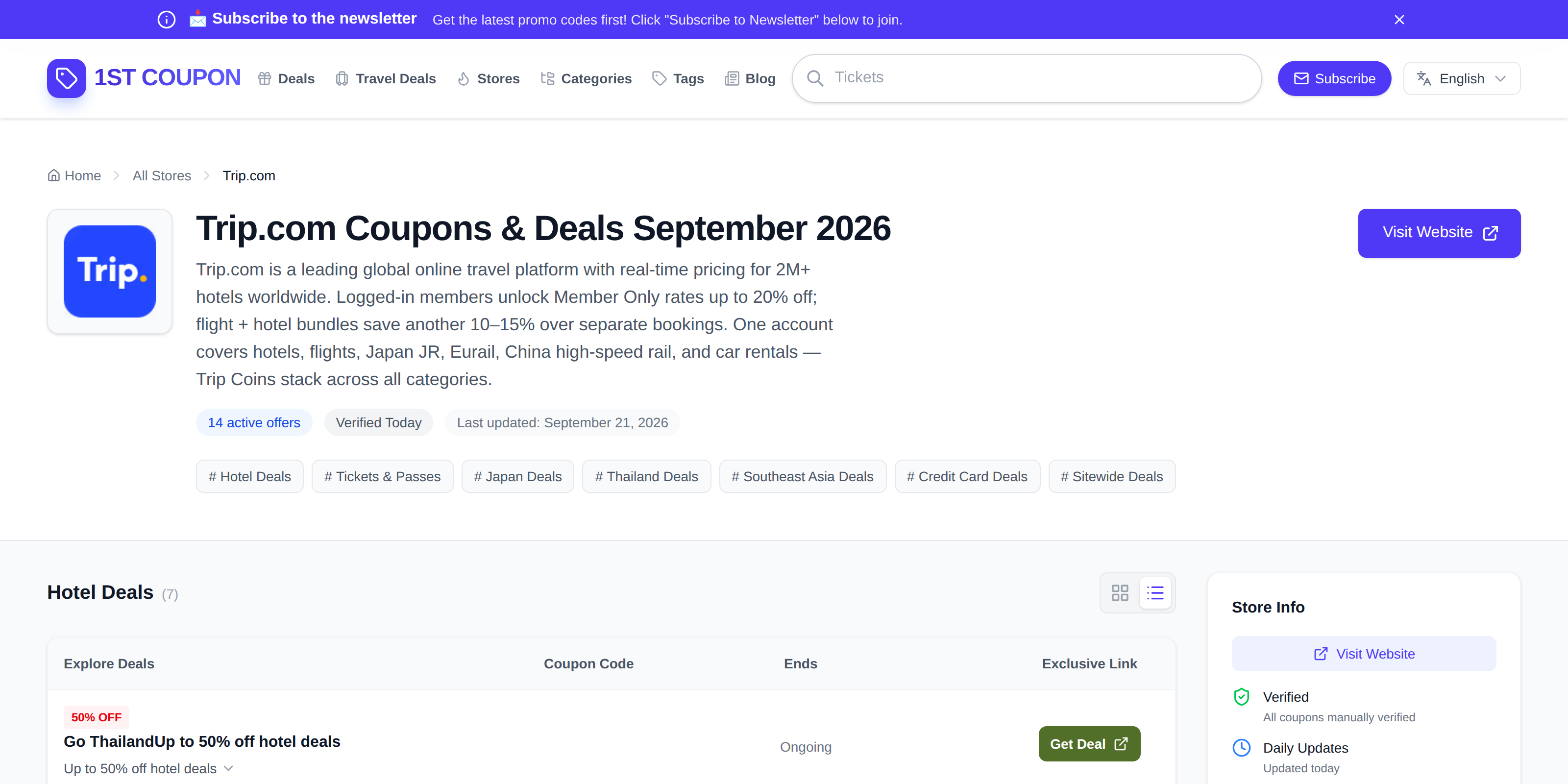Click the Ongoing end date cell
1568x784 pixels.
805,747
